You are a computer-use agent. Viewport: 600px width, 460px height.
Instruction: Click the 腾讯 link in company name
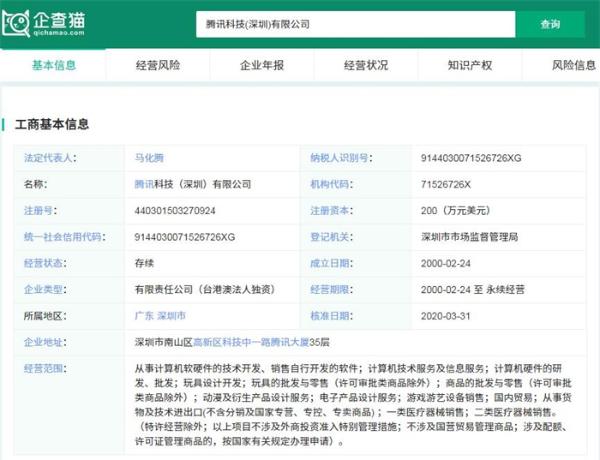click(x=144, y=184)
